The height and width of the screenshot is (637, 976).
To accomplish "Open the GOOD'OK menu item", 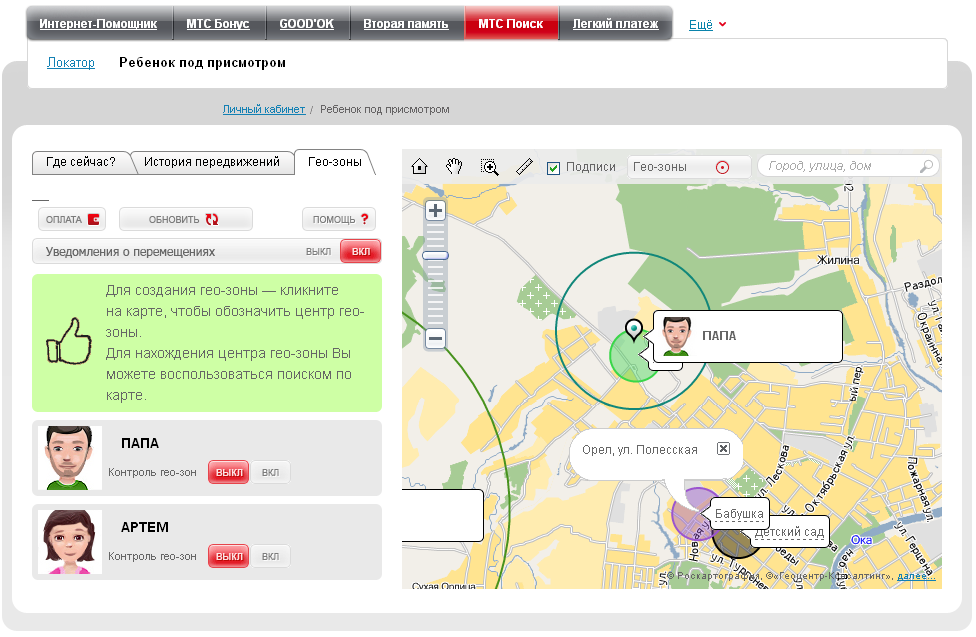I will [306, 24].
